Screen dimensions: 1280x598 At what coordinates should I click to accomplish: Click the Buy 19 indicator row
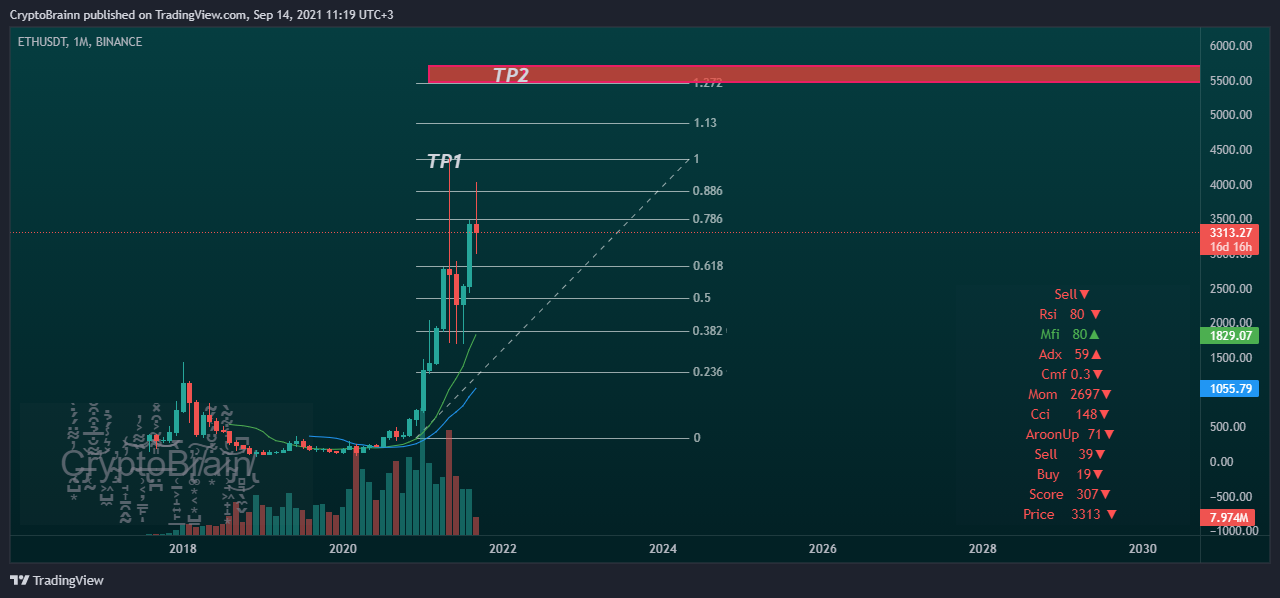coord(1070,474)
